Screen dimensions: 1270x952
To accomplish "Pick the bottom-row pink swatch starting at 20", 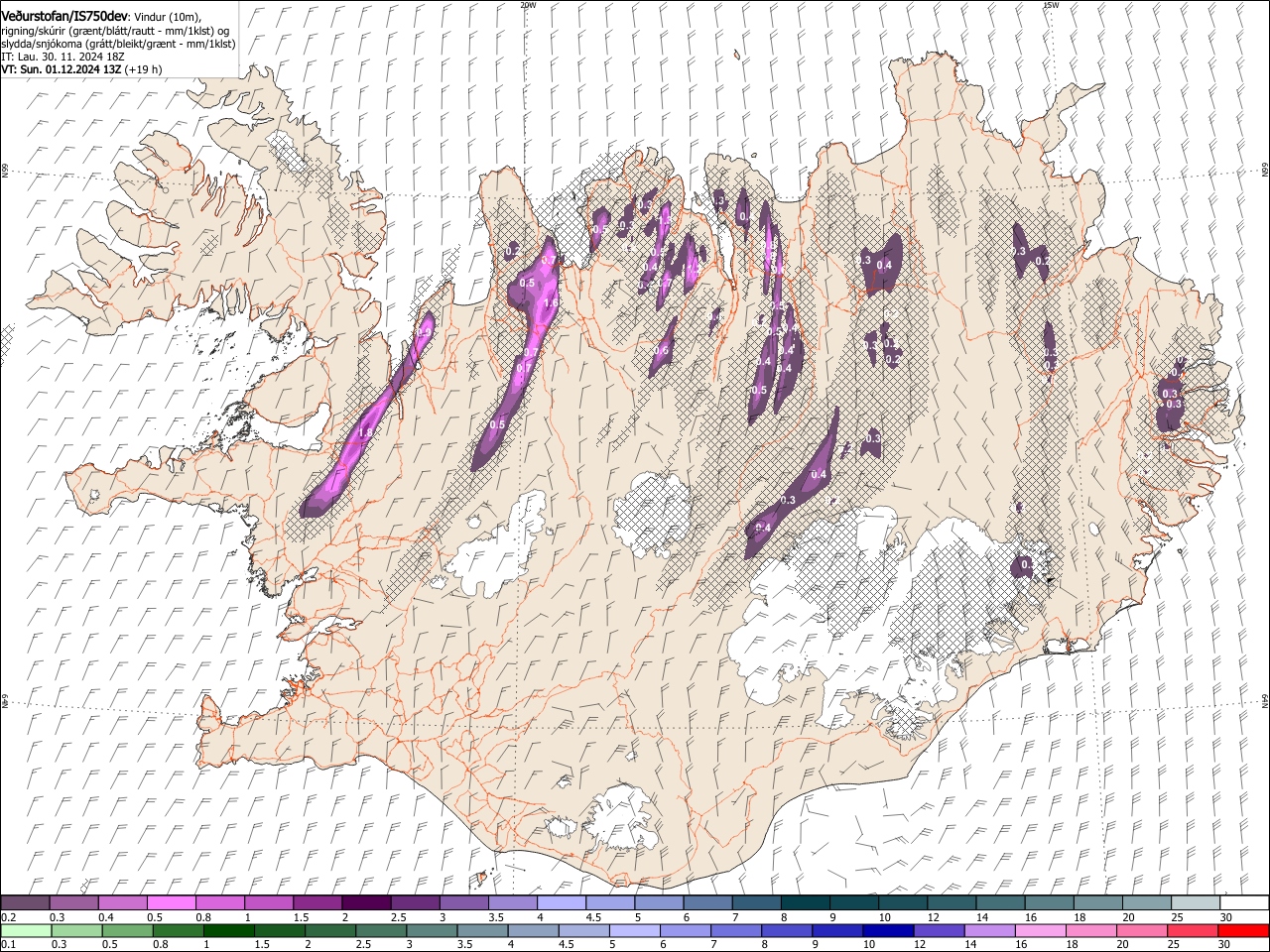I will coord(1140,930).
